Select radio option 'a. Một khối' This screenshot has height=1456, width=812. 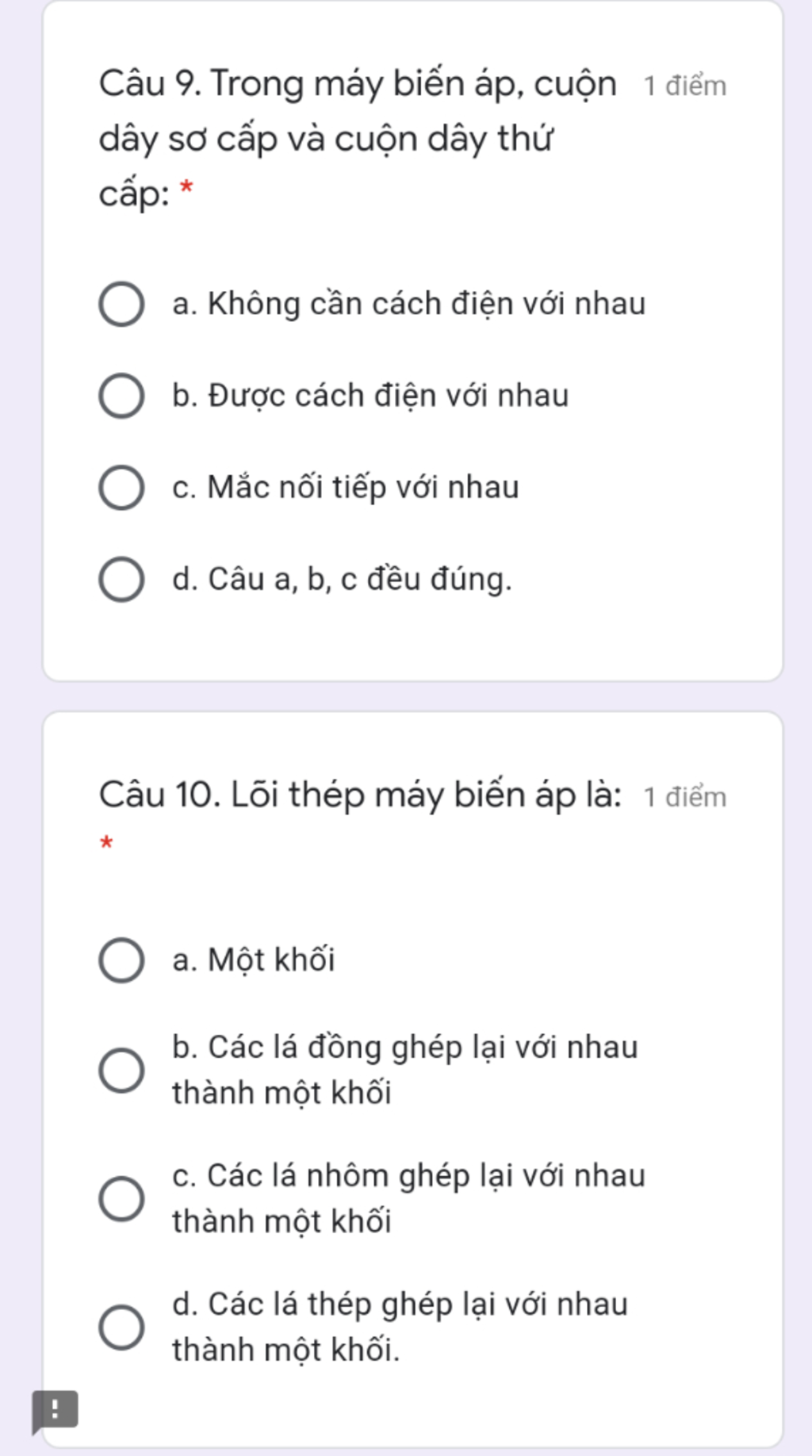(x=121, y=960)
